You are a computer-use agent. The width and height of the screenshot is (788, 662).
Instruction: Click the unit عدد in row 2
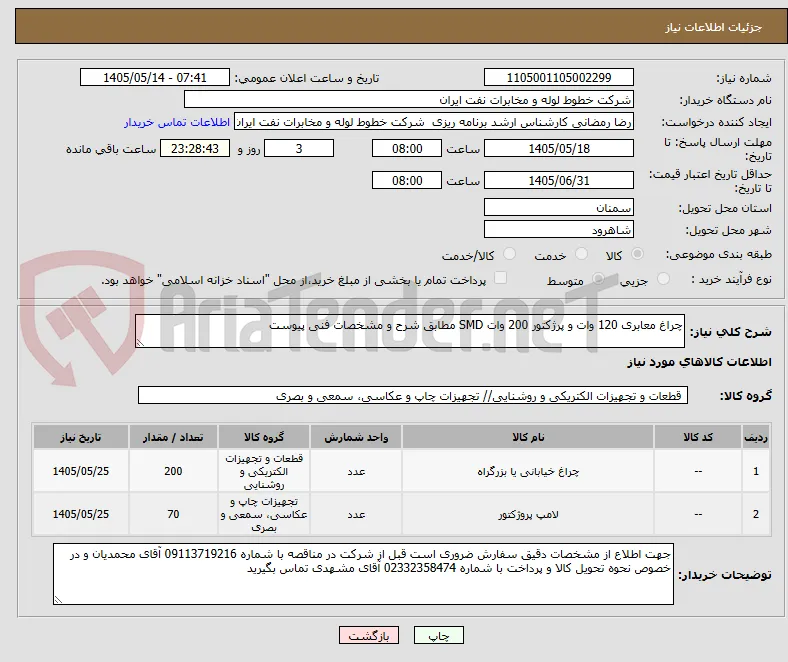[x=356, y=514]
